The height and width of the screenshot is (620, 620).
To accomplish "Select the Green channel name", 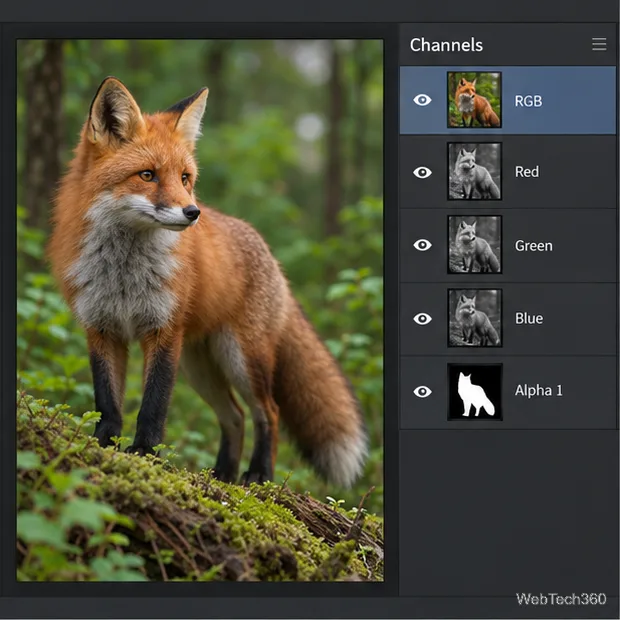I will (533, 246).
